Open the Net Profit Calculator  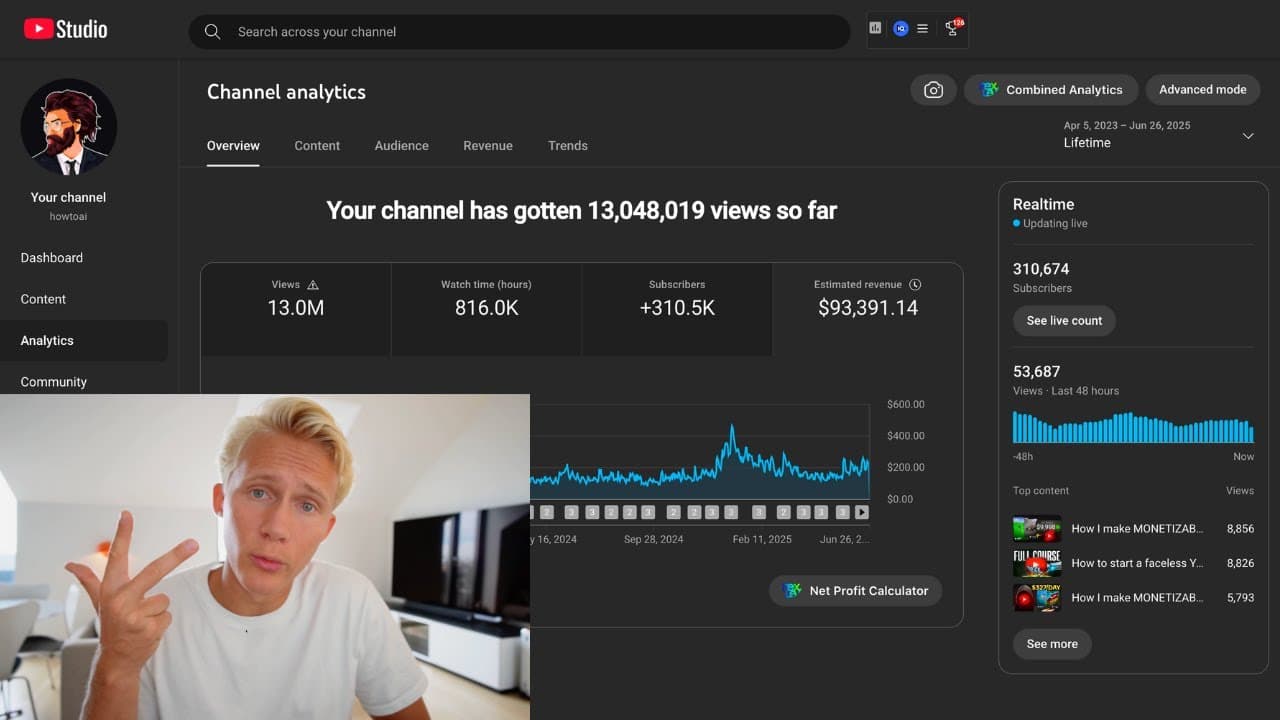coord(856,591)
